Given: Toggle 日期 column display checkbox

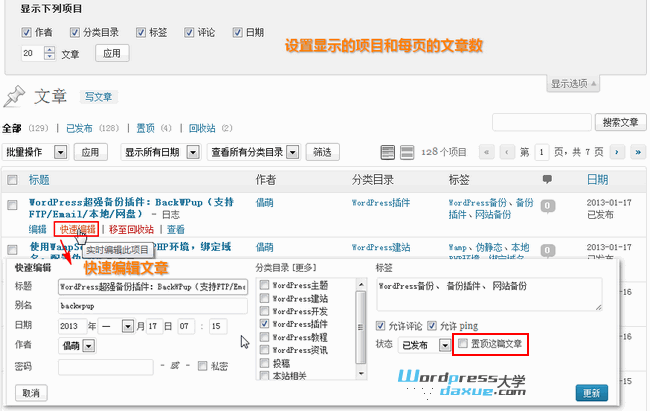Looking at the screenshot, I should [x=237, y=32].
